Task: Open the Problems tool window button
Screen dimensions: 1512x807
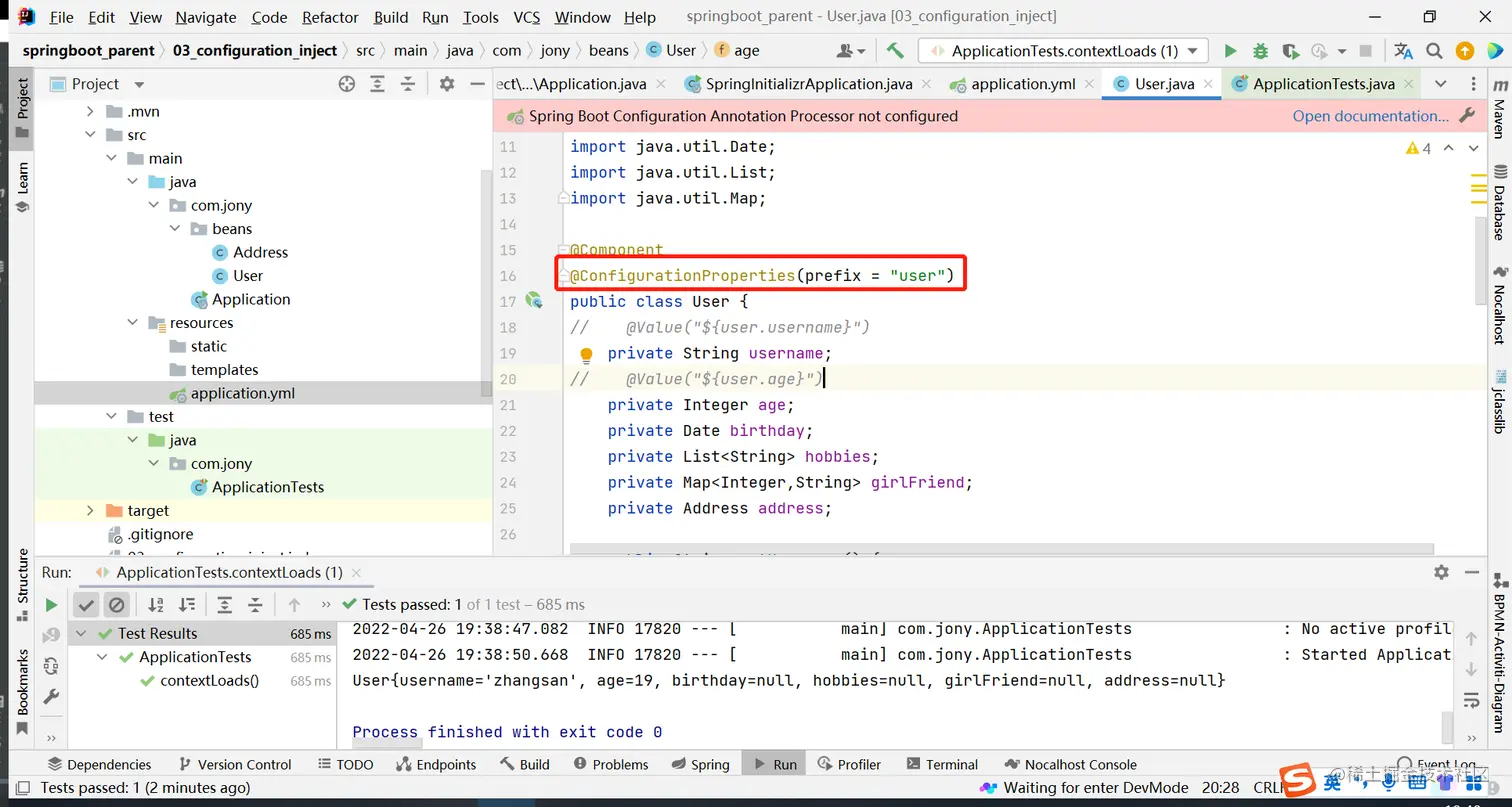Action: click(x=610, y=765)
